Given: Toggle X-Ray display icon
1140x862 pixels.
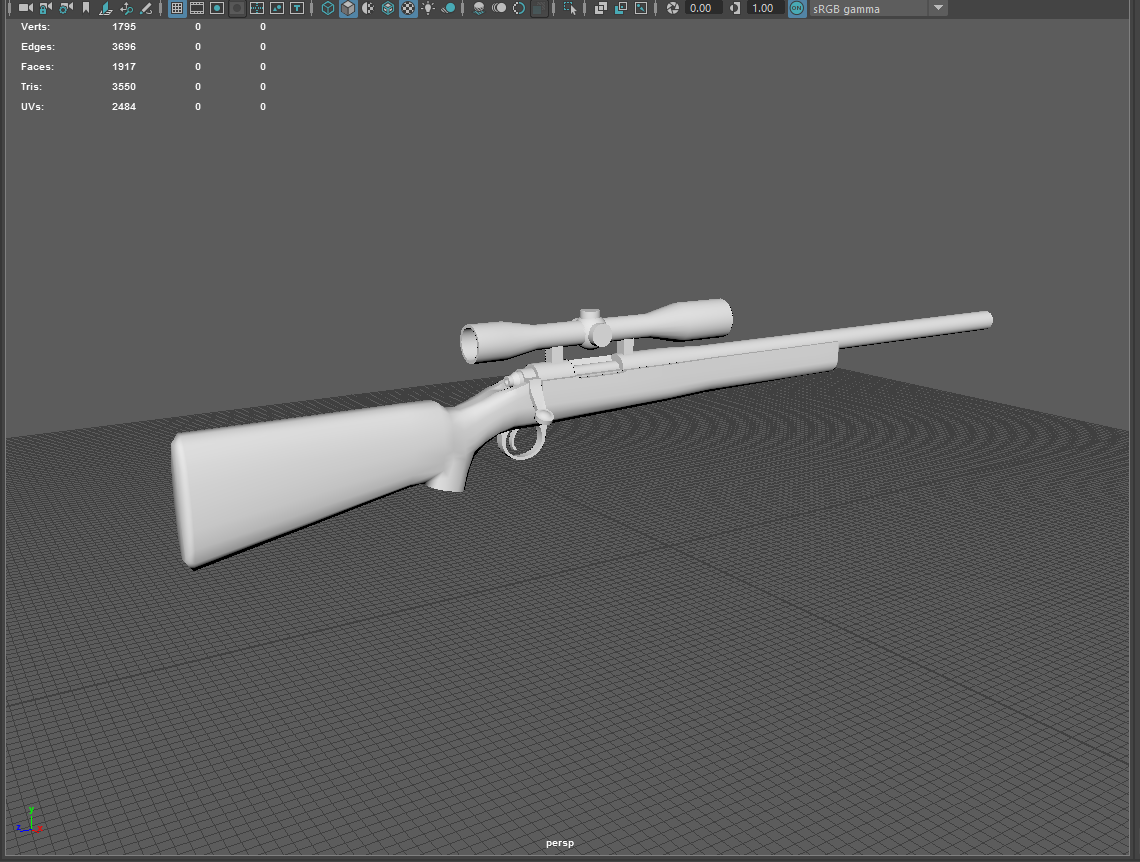Looking at the screenshot, I should click(601, 8).
